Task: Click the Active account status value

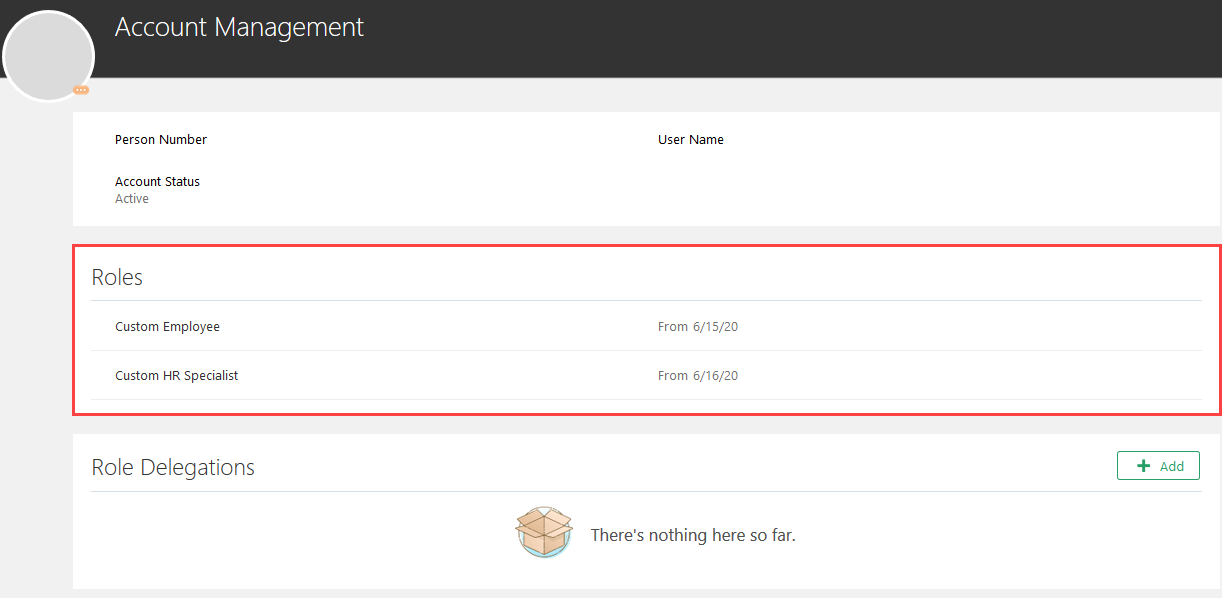Action: tap(131, 198)
